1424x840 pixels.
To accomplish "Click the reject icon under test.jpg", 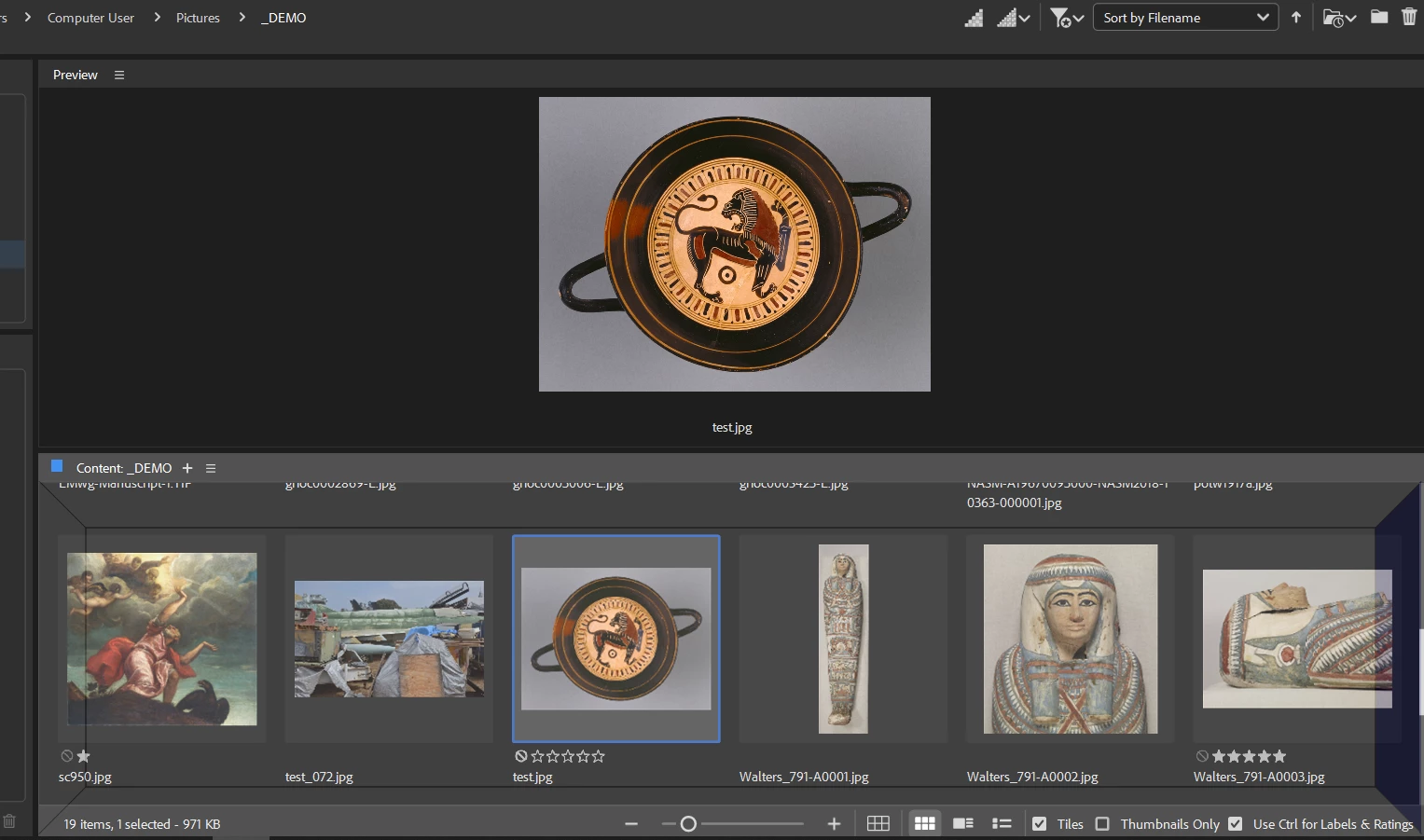I will point(521,756).
